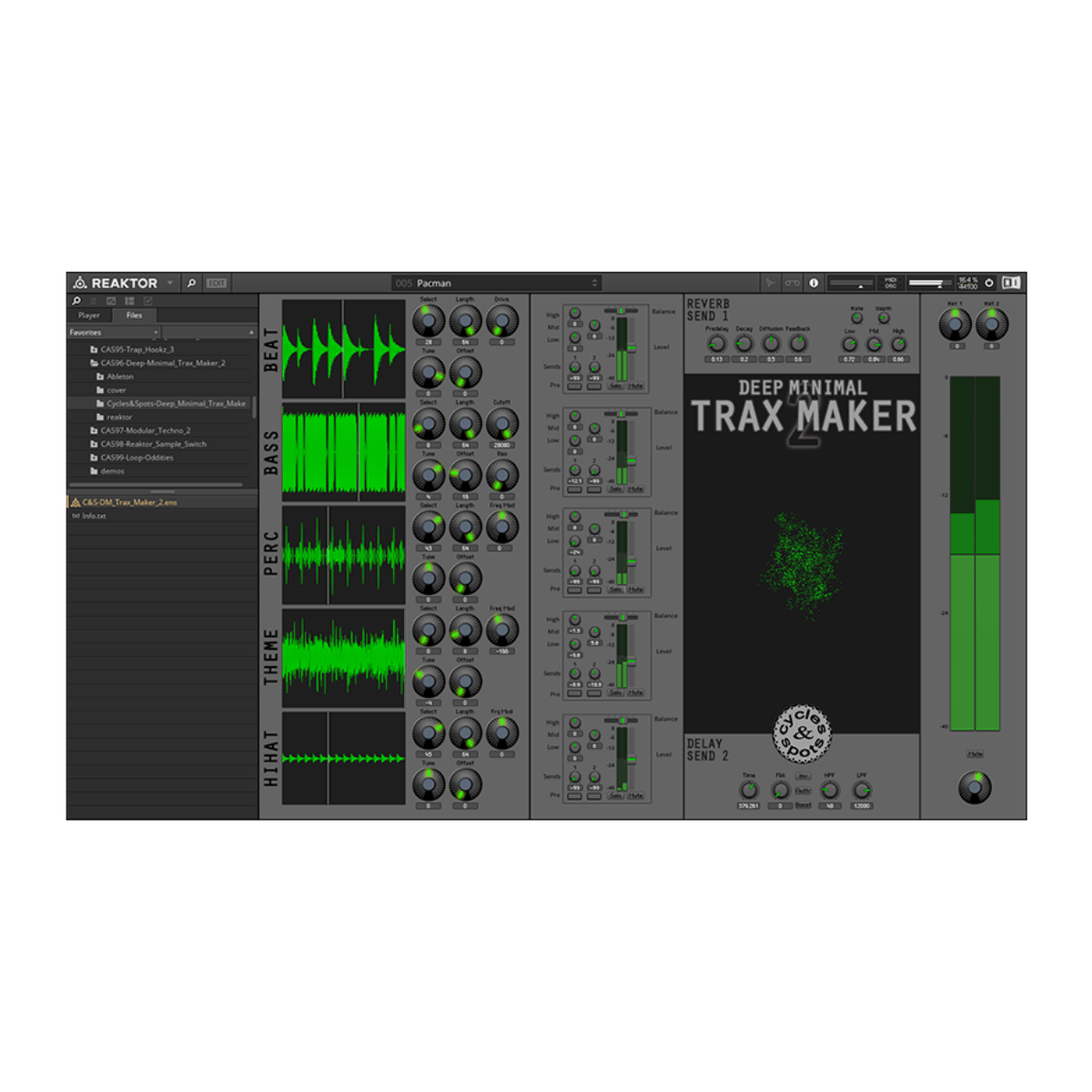This screenshot has height=1092, width=1092.
Task: Select the Cycles&Spots-Deep_Minimal_Trax_Make folder
Action: point(171,403)
